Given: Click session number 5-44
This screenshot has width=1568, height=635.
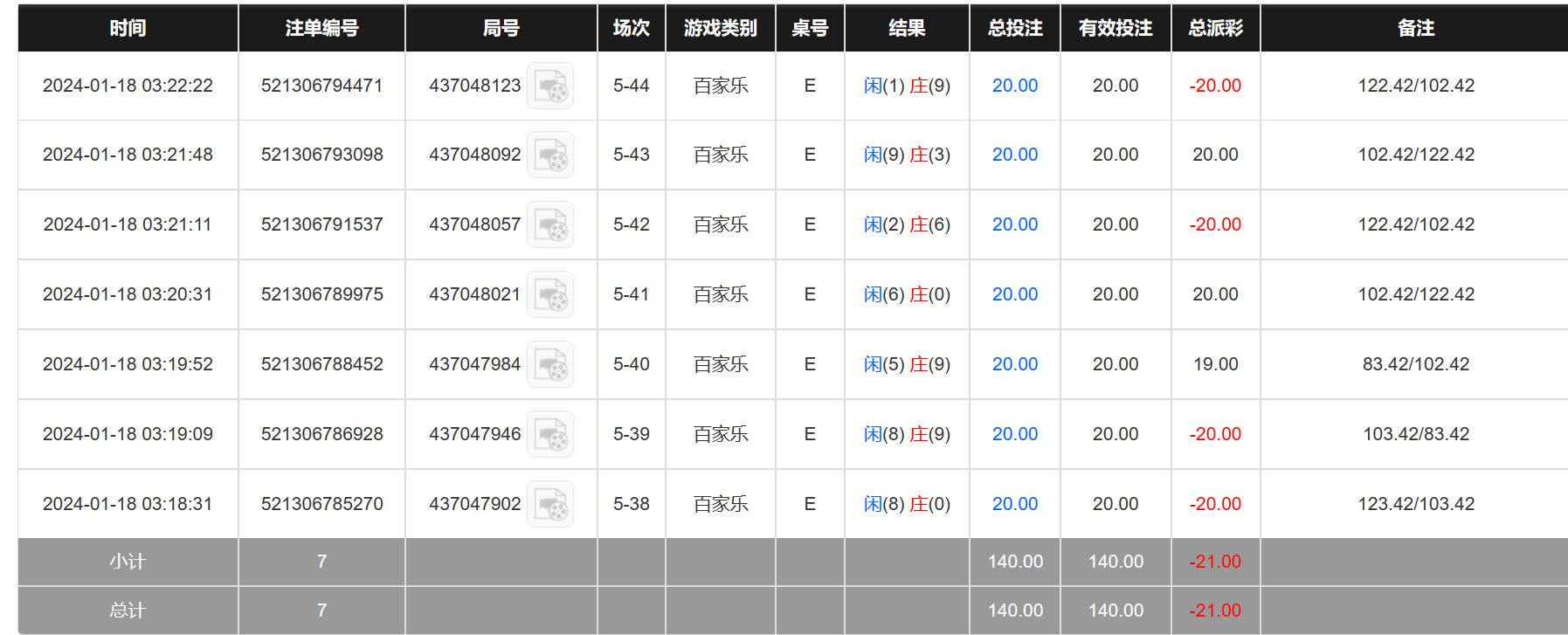Looking at the screenshot, I should [x=631, y=86].
